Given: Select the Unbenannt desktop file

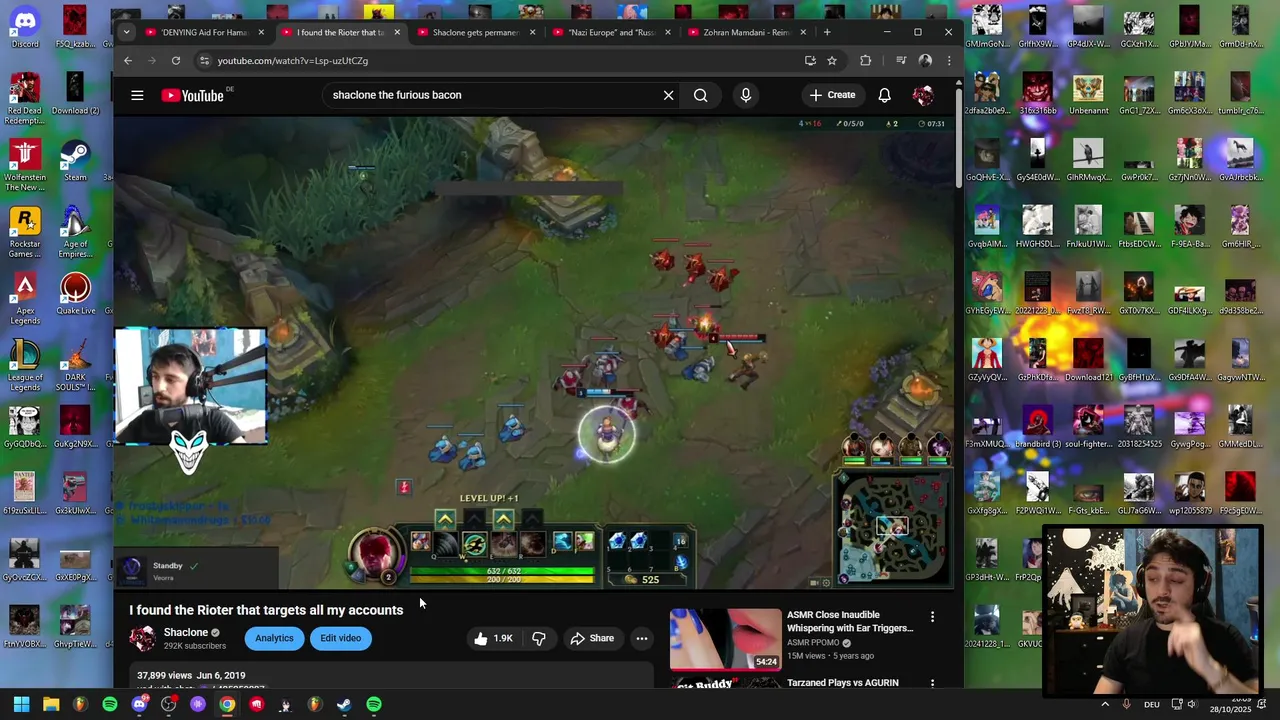Looking at the screenshot, I should pos(1088,93).
